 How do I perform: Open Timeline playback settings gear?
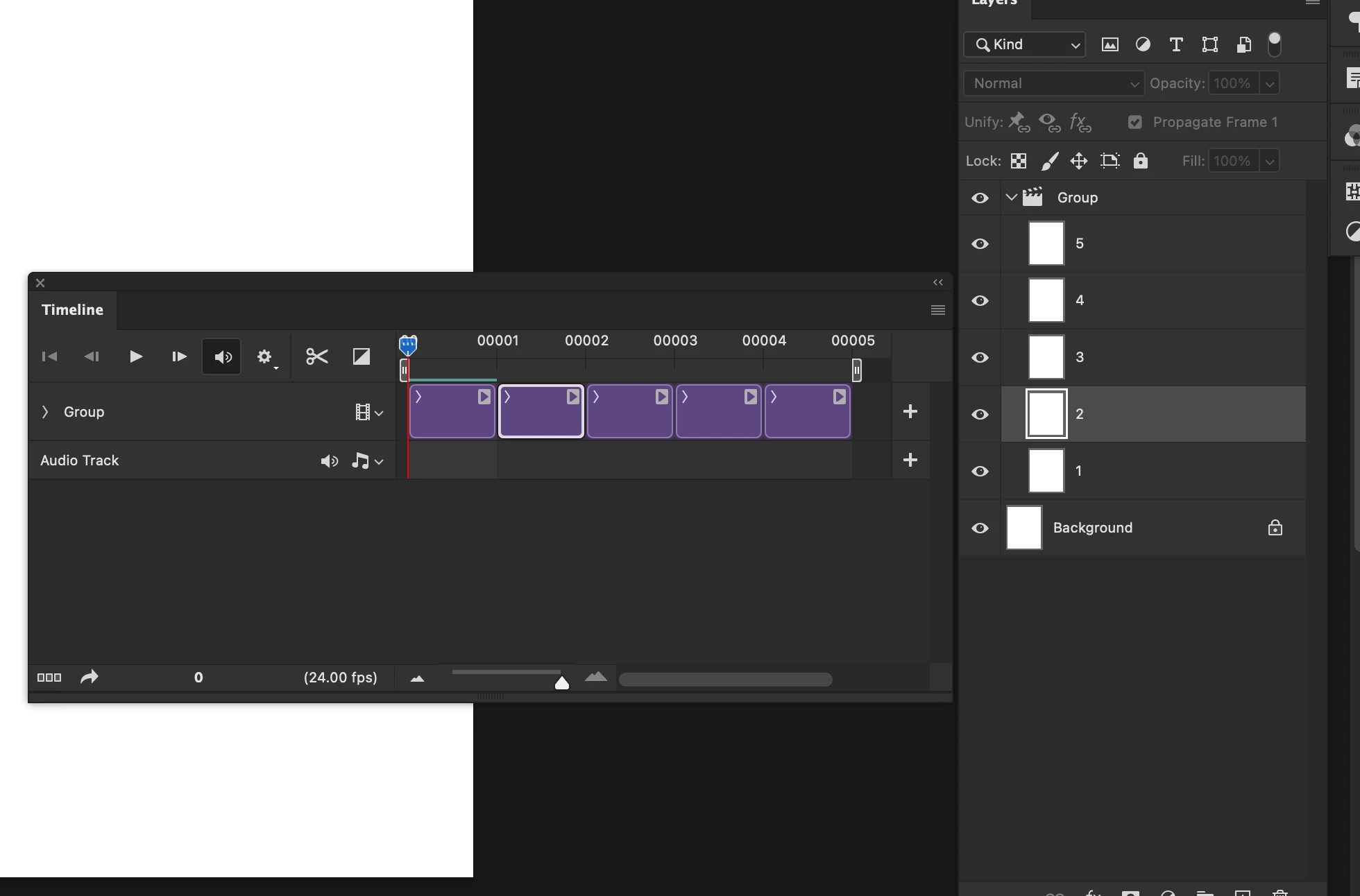coord(265,357)
